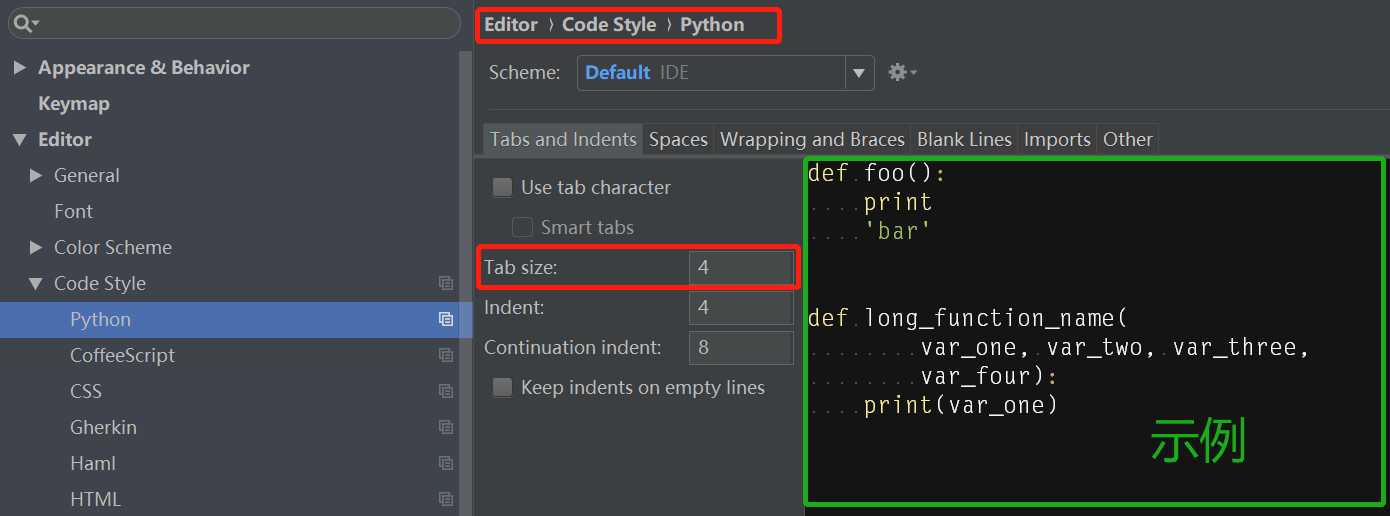Open the Scheme dropdown arrow
The image size is (1390, 516).
coord(859,73)
